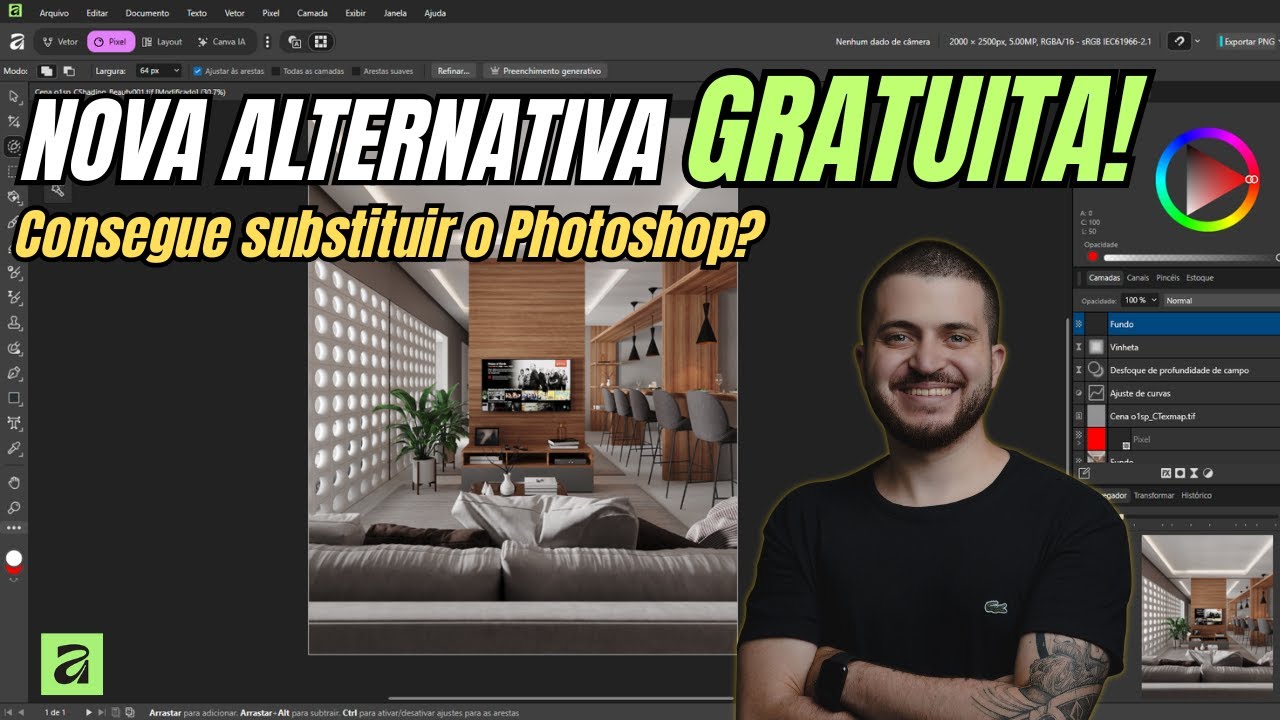
Task: Switch to the Canais tab
Action: pyautogui.click(x=1138, y=278)
